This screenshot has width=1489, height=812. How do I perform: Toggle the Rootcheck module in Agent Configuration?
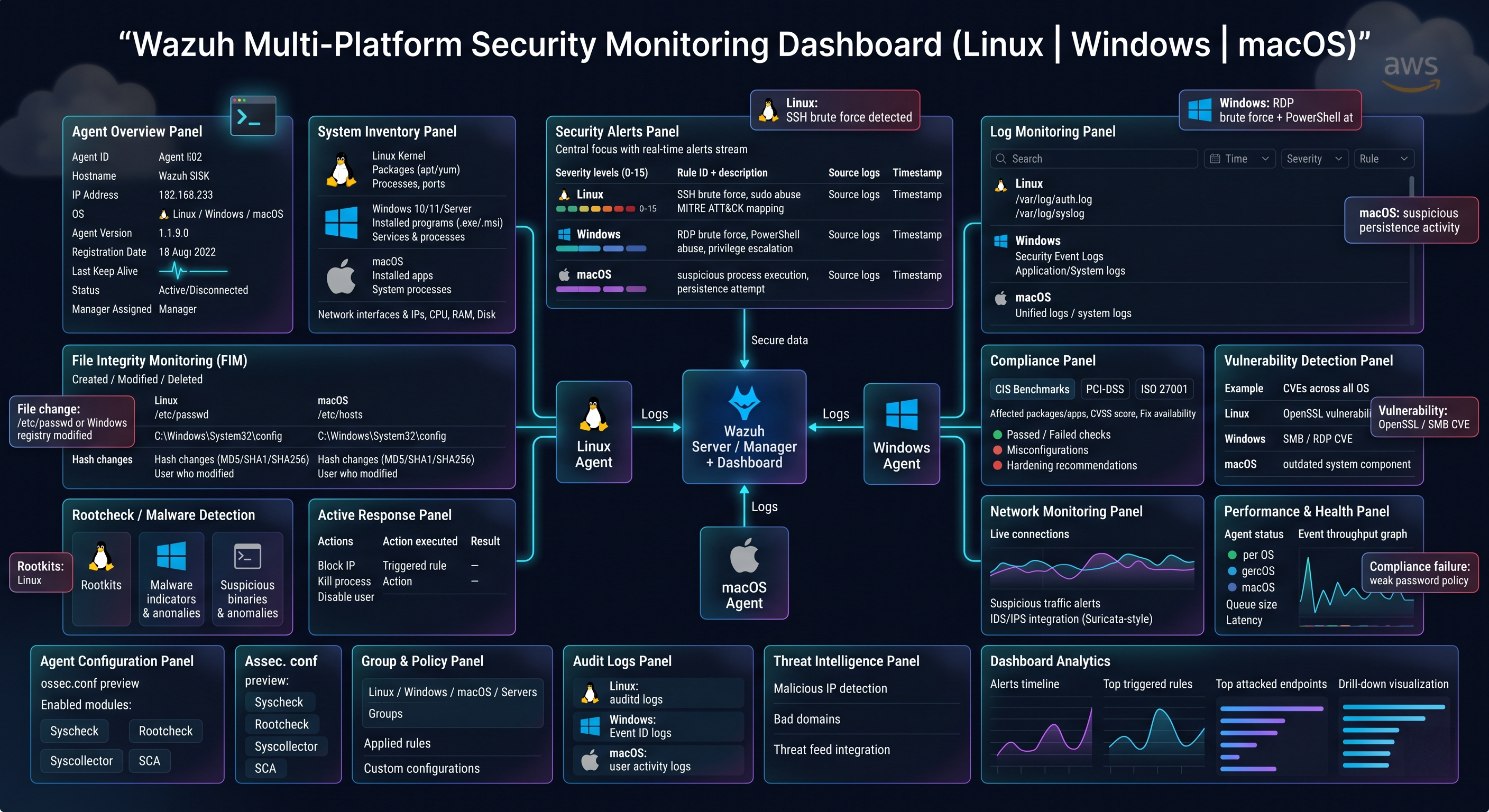point(166,731)
